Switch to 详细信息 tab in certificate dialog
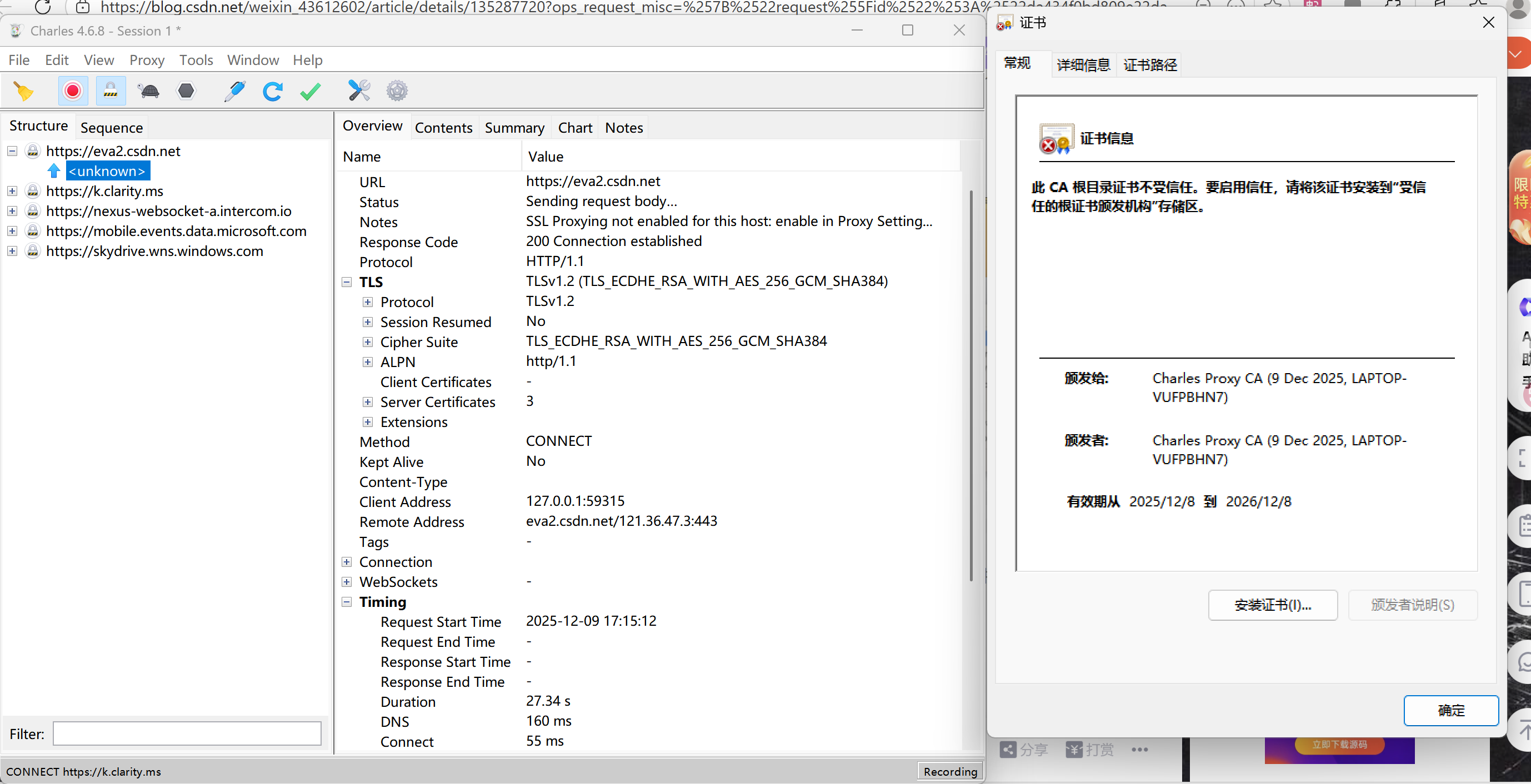The image size is (1531, 784). (x=1083, y=65)
